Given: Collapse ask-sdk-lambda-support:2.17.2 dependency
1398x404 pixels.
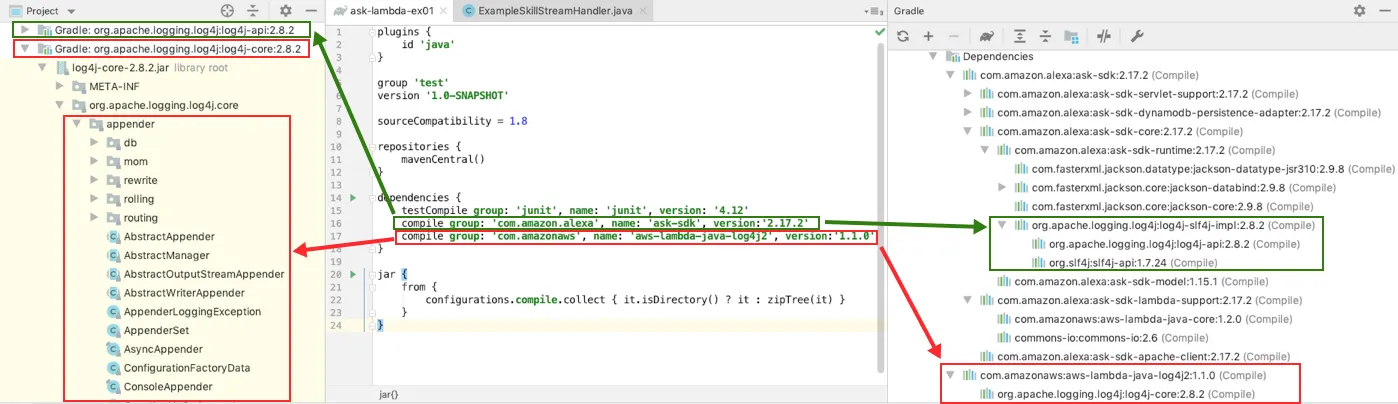Looking at the screenshot, I should tap(967, 300).
